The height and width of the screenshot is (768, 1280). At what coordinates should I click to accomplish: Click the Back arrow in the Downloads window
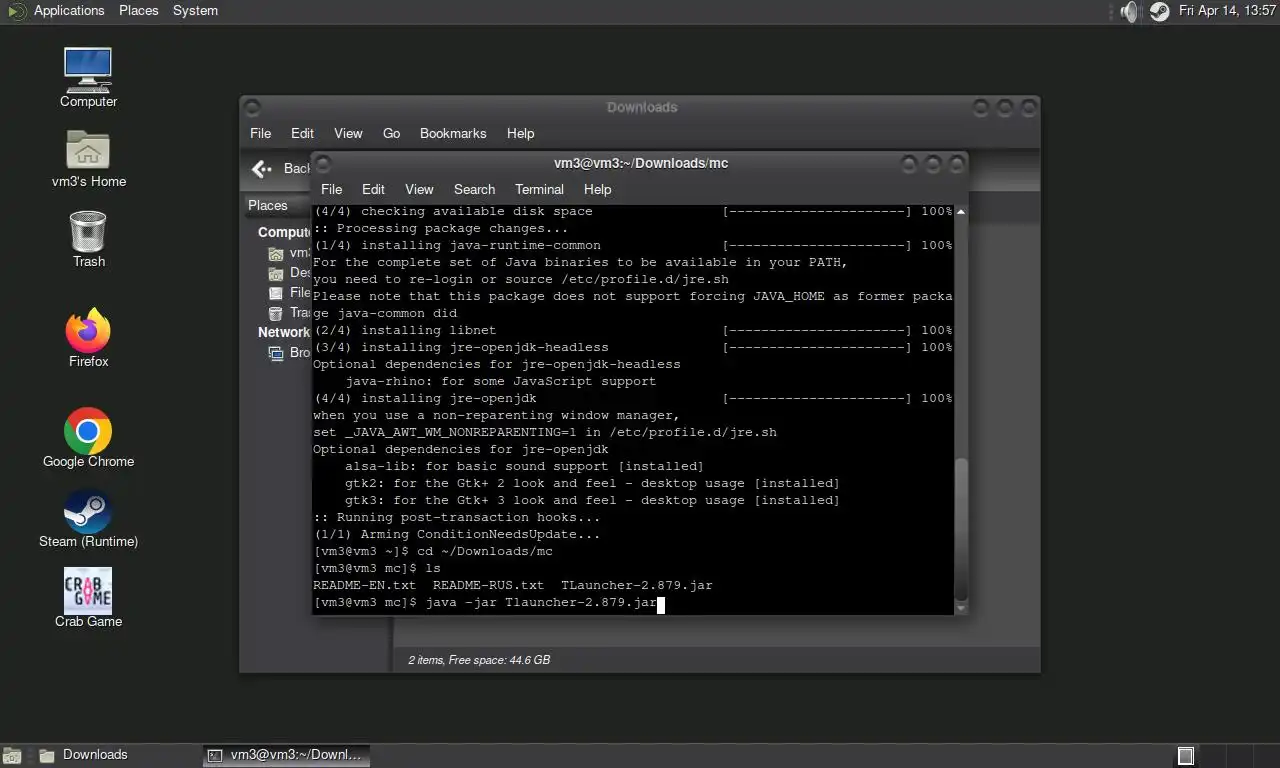click(262, 169)
